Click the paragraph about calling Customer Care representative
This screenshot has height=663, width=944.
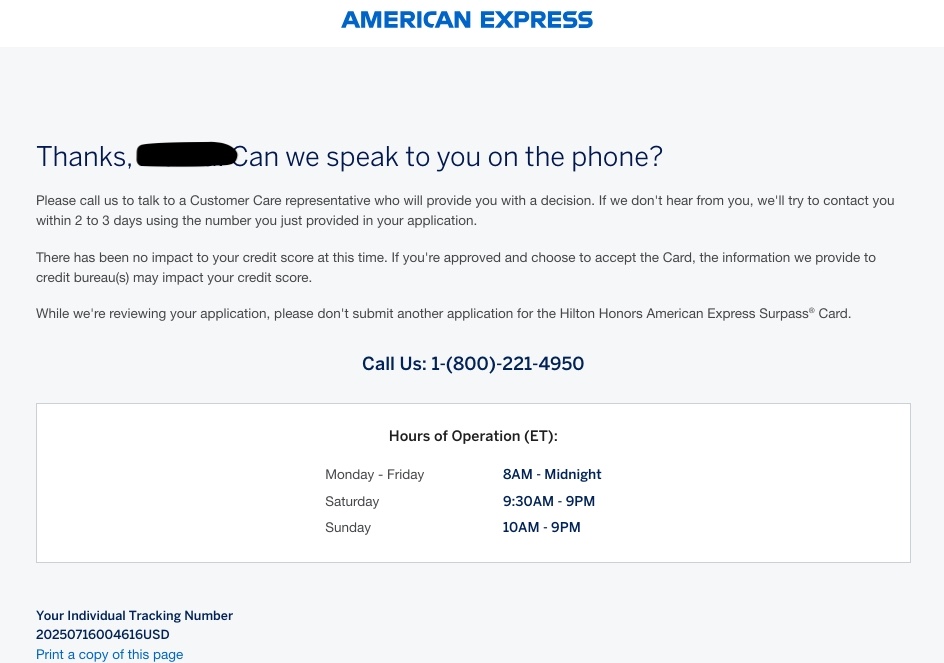(x=465, y=211)
